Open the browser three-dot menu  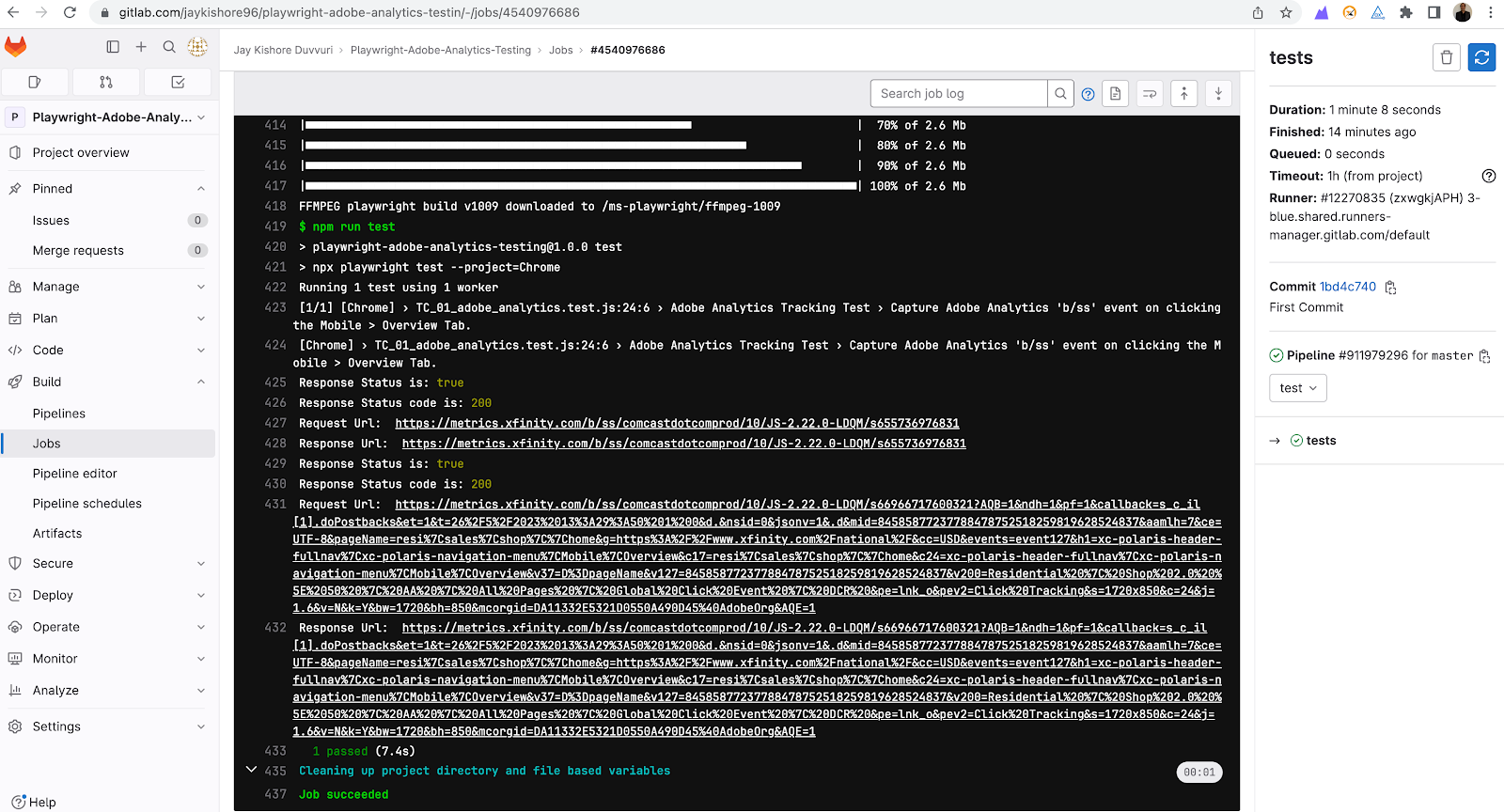pyautogui.click(x=1491, y=12)
